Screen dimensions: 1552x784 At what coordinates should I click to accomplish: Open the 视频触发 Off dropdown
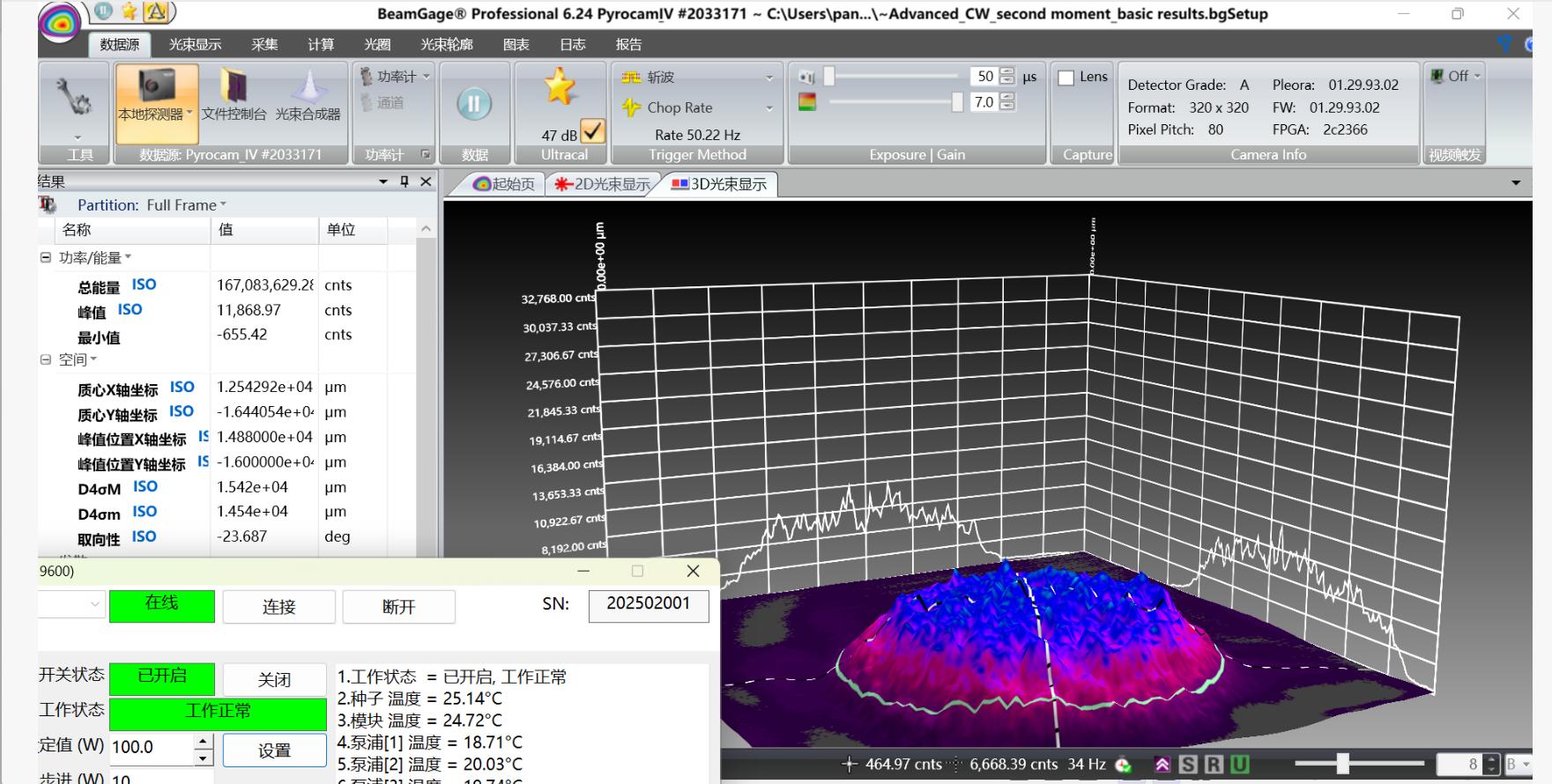(1459, 77)
